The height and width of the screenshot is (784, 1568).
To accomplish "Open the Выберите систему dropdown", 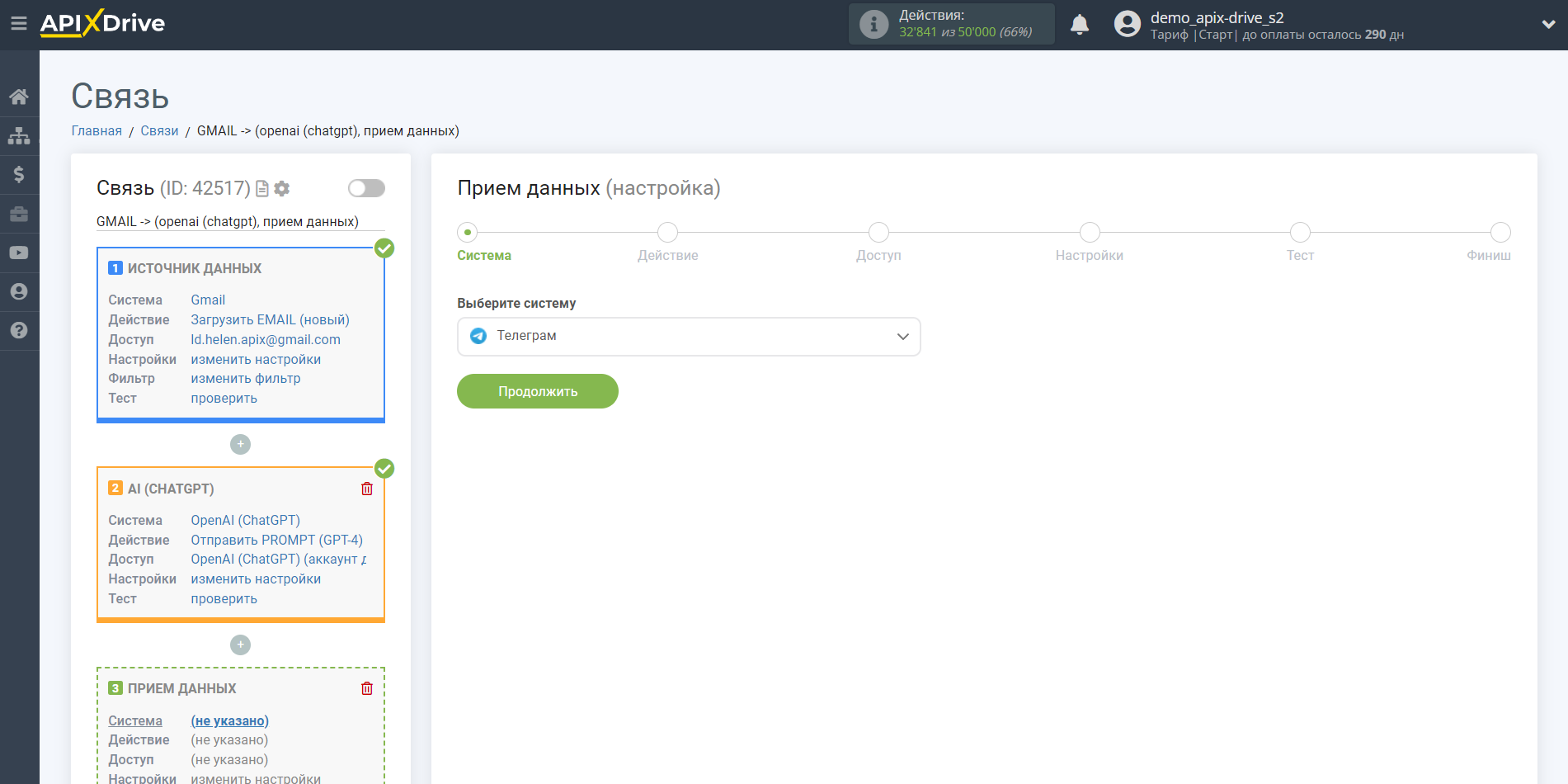I will coord(689,337).
